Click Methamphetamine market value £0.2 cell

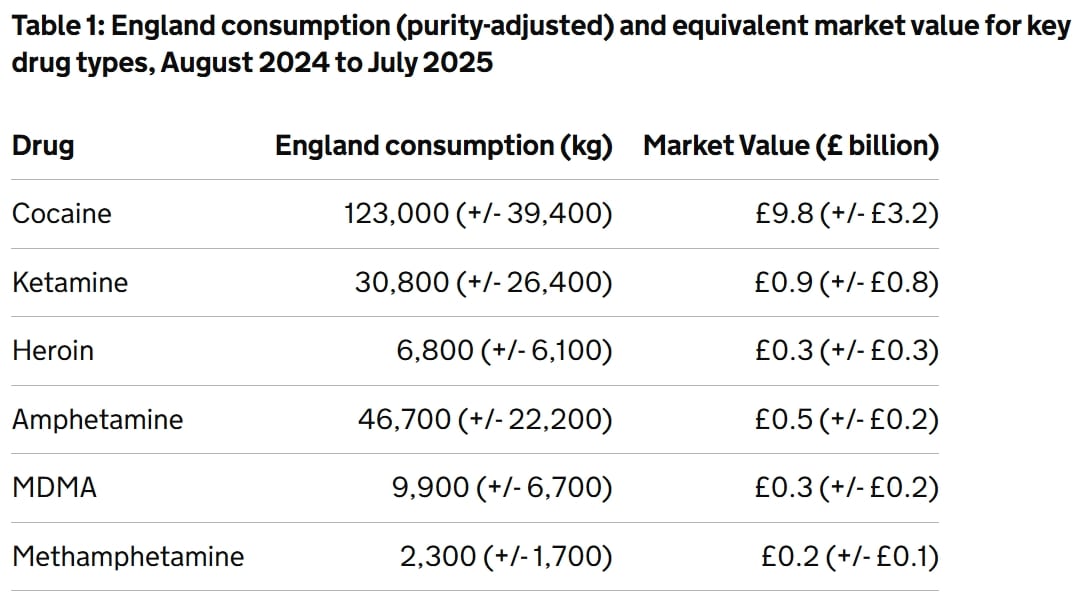pyautogui.click(x=848, y=556)
